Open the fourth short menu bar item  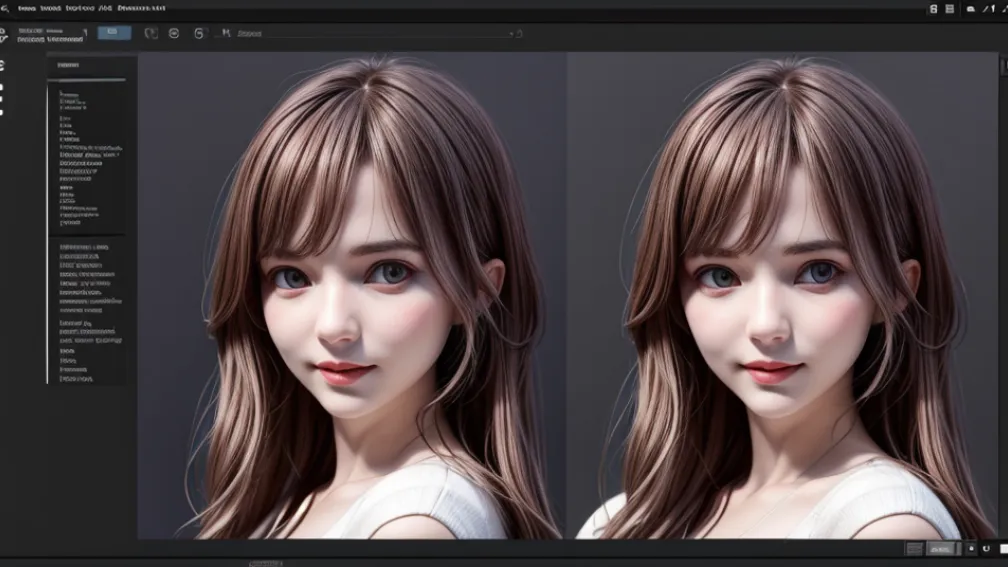click(105, 8)
